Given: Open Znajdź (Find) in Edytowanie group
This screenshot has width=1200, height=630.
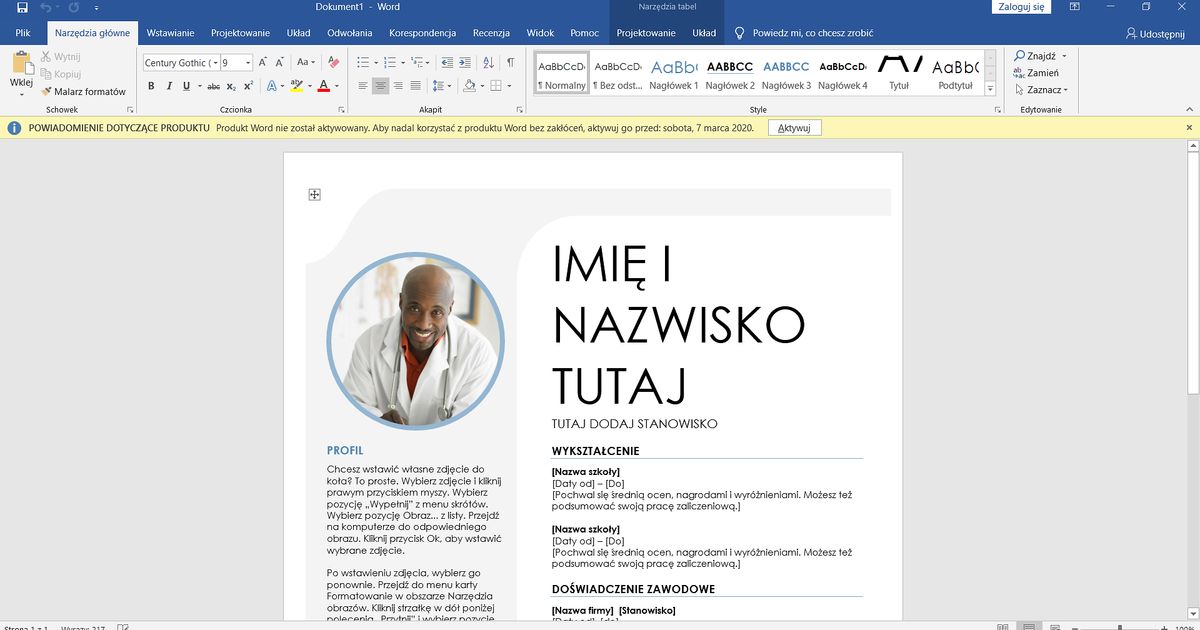Looking at the screenshot, I should coord(1040,55).
